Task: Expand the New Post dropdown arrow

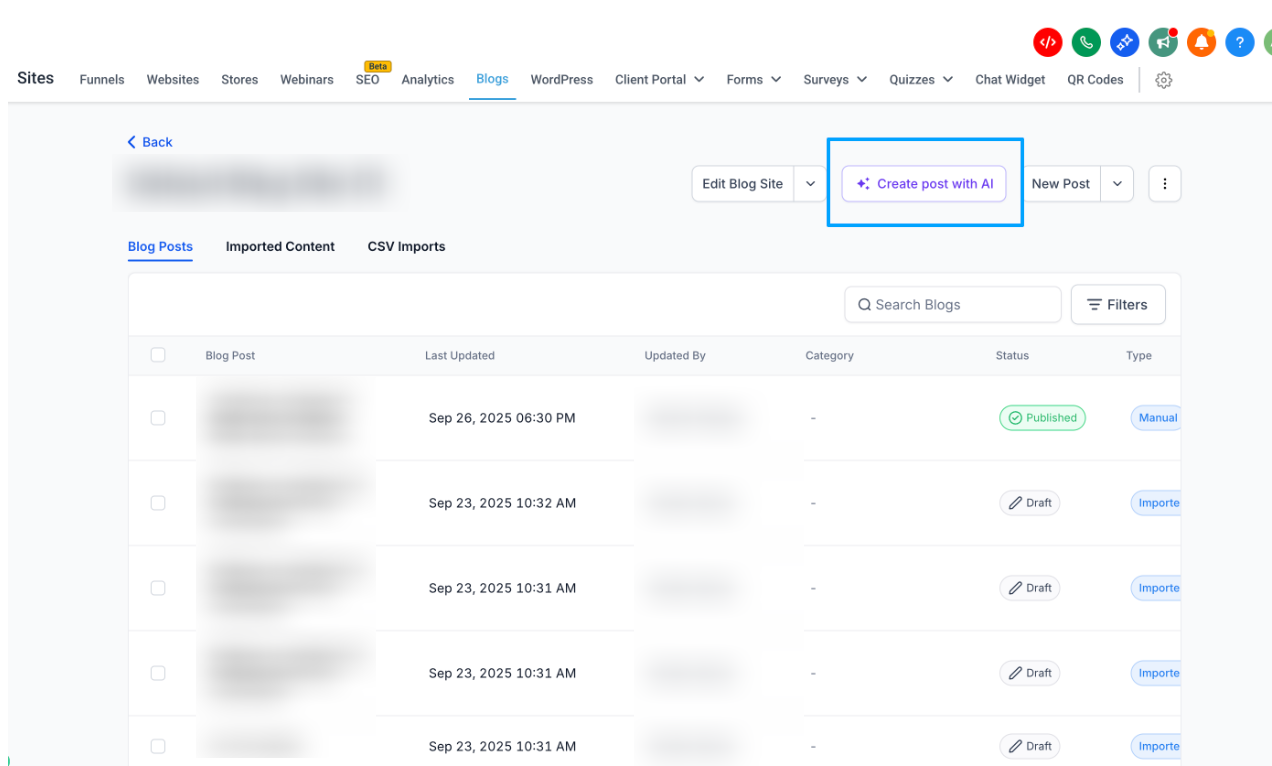Action: coord(1117,184)
